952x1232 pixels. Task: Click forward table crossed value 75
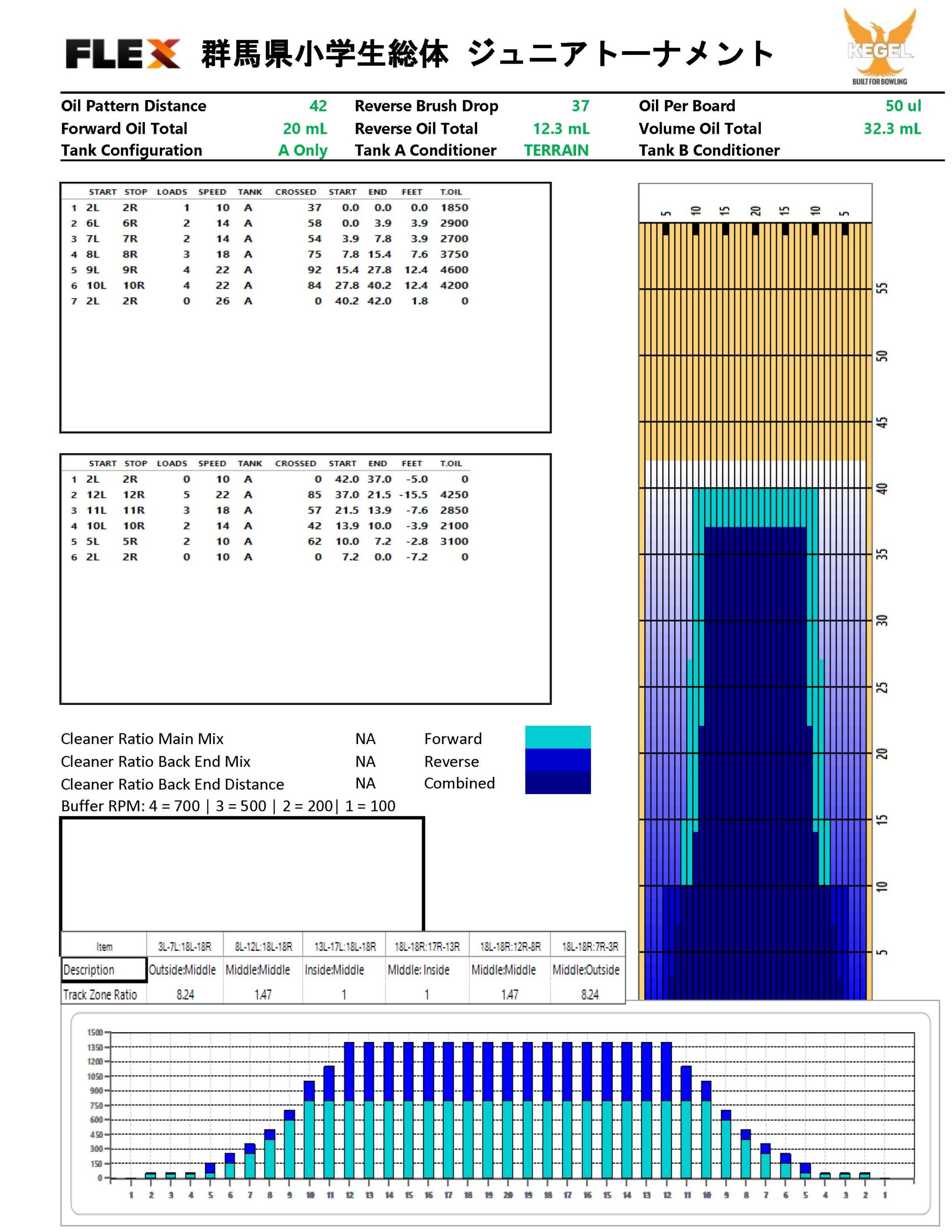[x=314, y=255]
